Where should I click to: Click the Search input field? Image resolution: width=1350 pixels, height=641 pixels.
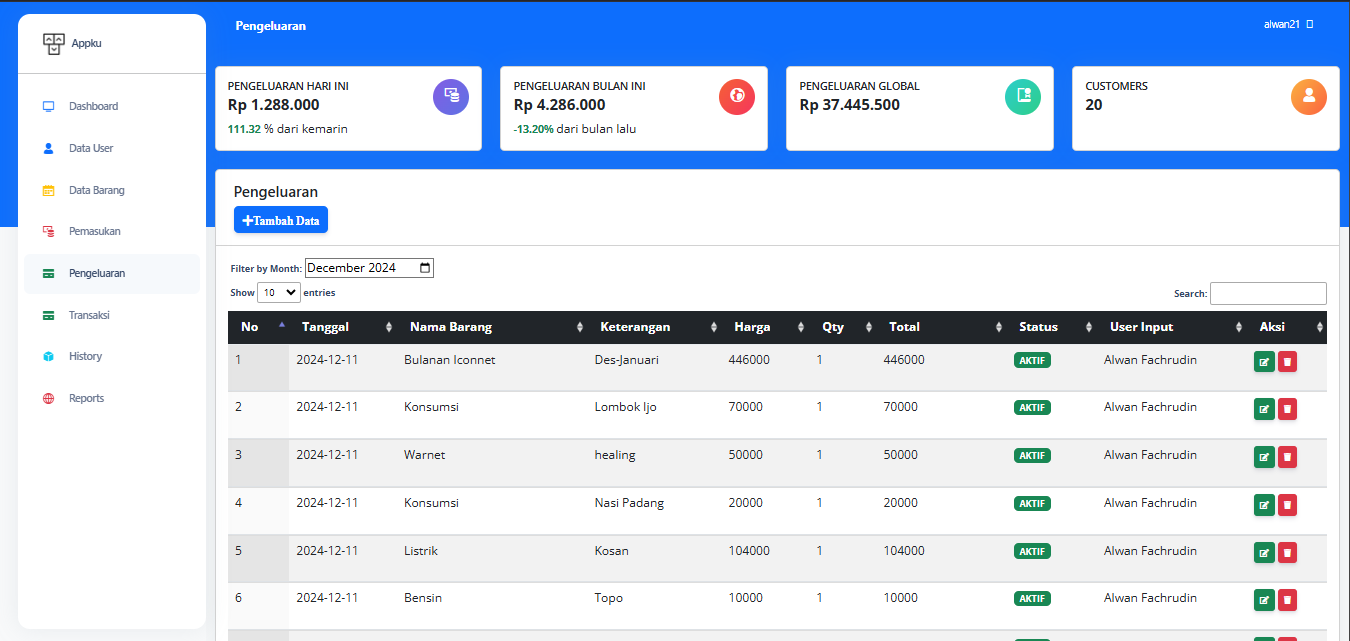point(1268,294)
